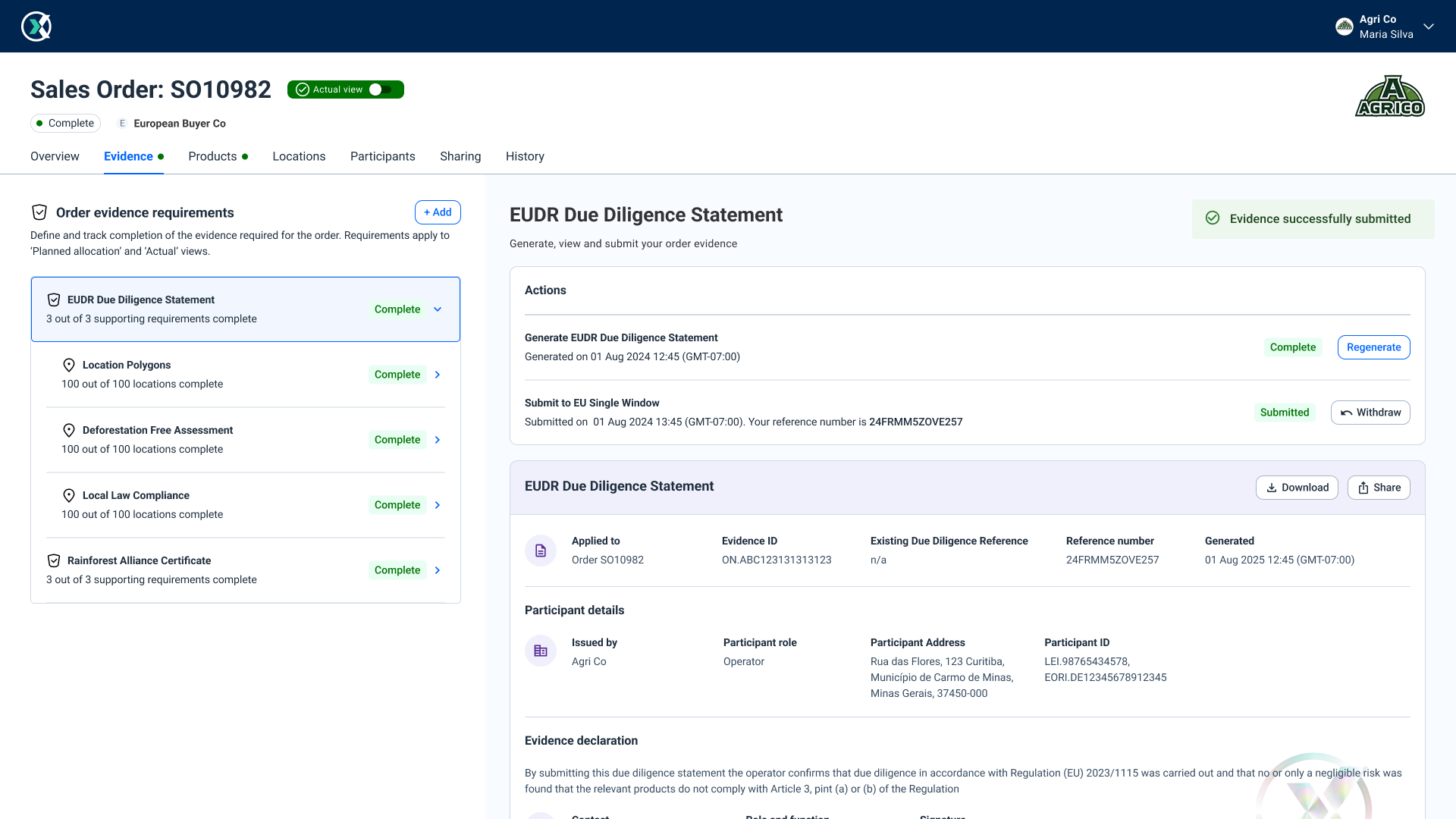1456x819 pixels.
Task: Click the document icon beside Applied to
Action: coord(541,551)
